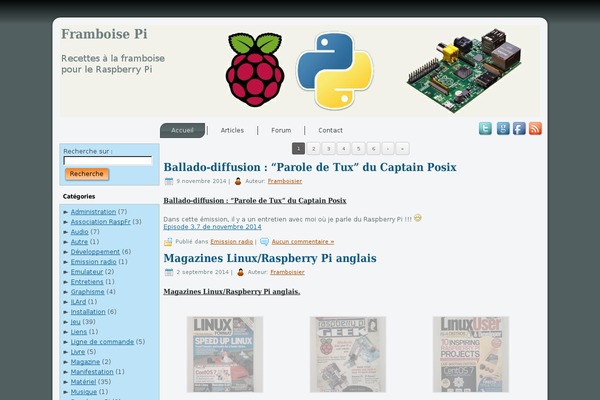Open Magazines Linux/Raspberry Pi anglais post title
The height and width of the screenshot is (400, 600).
270,258
